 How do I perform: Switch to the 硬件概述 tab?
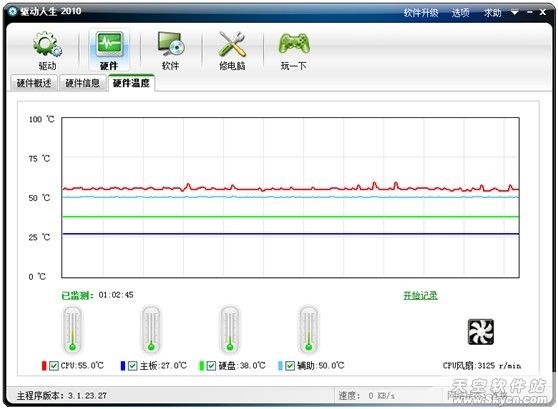(x=34, y=83)
